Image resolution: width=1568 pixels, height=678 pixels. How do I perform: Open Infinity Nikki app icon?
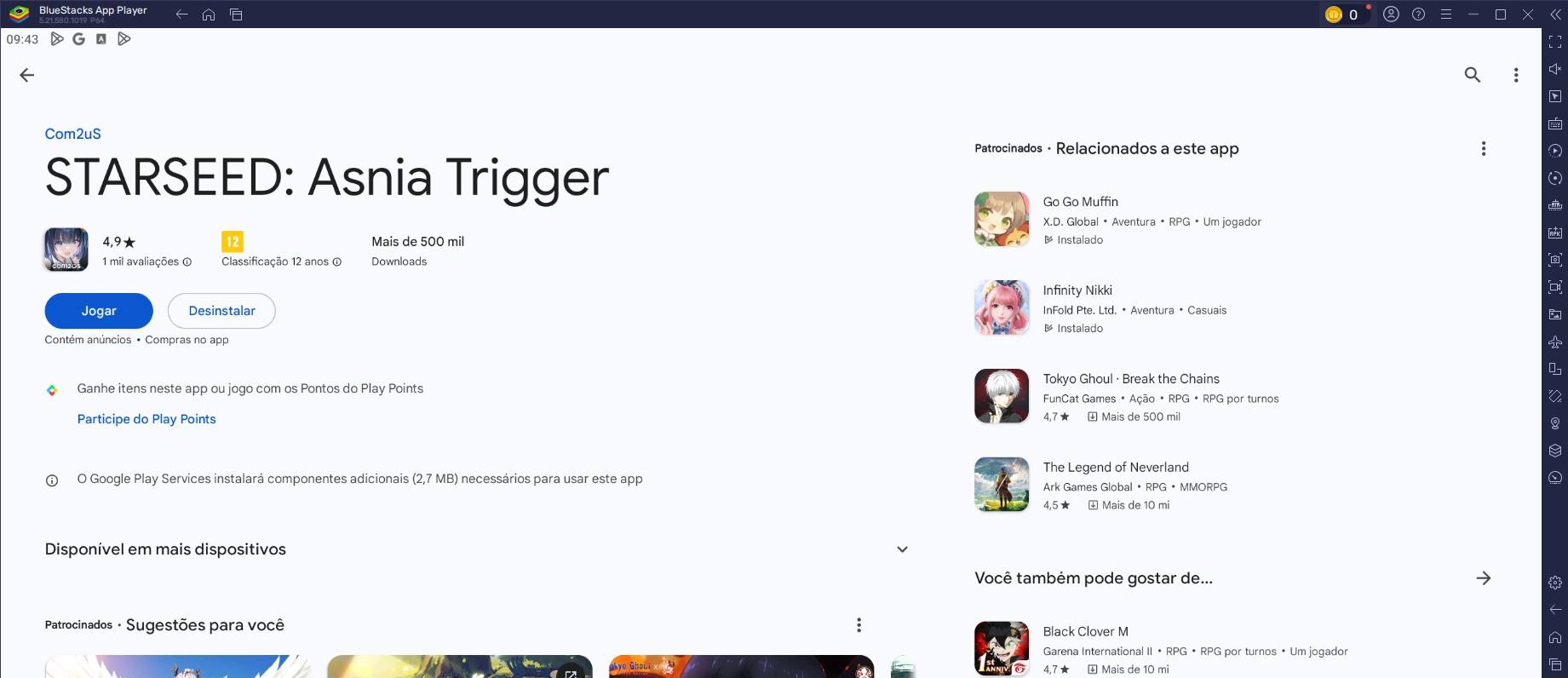pos(1002,307)
